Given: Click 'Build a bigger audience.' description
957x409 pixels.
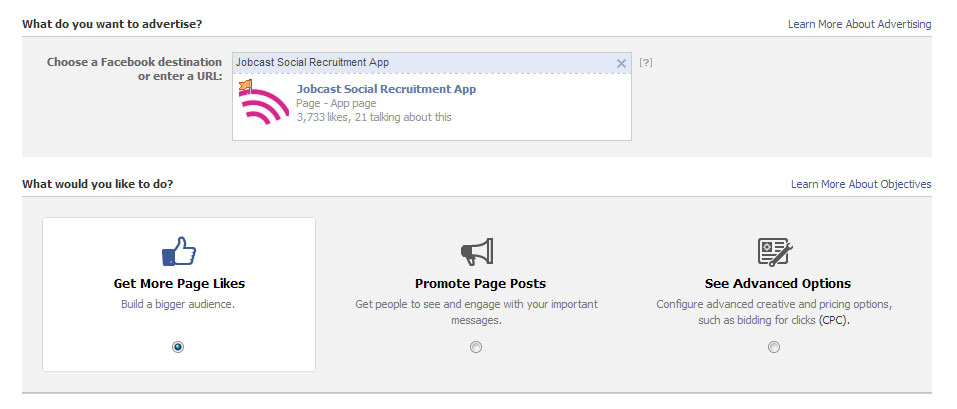Looking at the screenshot, I should [x=178, y=304].
